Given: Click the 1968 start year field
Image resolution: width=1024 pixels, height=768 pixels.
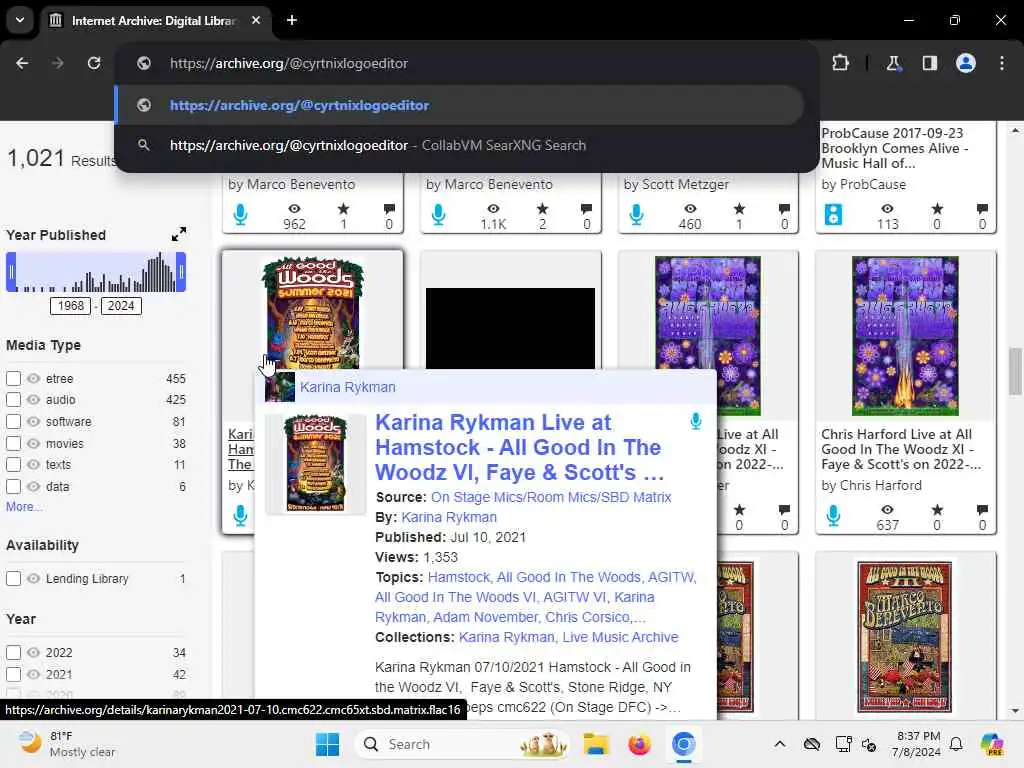Looking at the screenshot, I should (71, 306).
